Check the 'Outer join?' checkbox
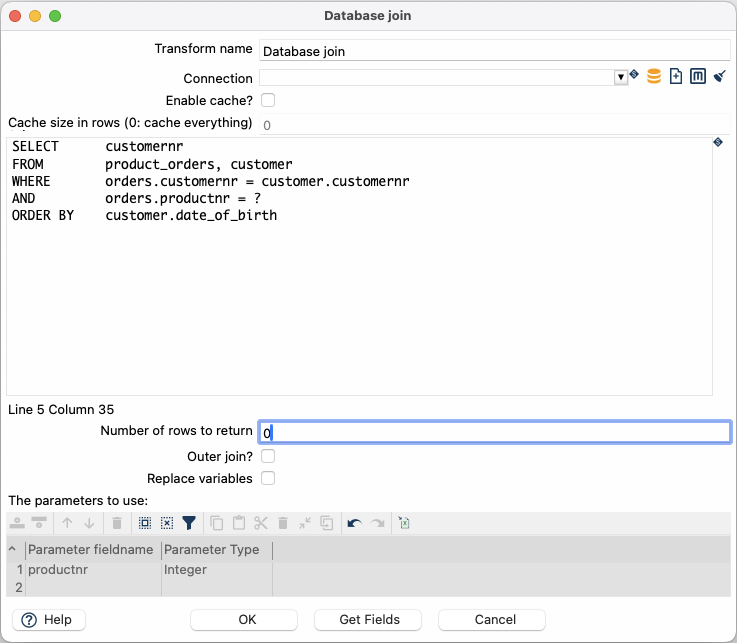This screenshot has width=737, height=643. point(268,456)
